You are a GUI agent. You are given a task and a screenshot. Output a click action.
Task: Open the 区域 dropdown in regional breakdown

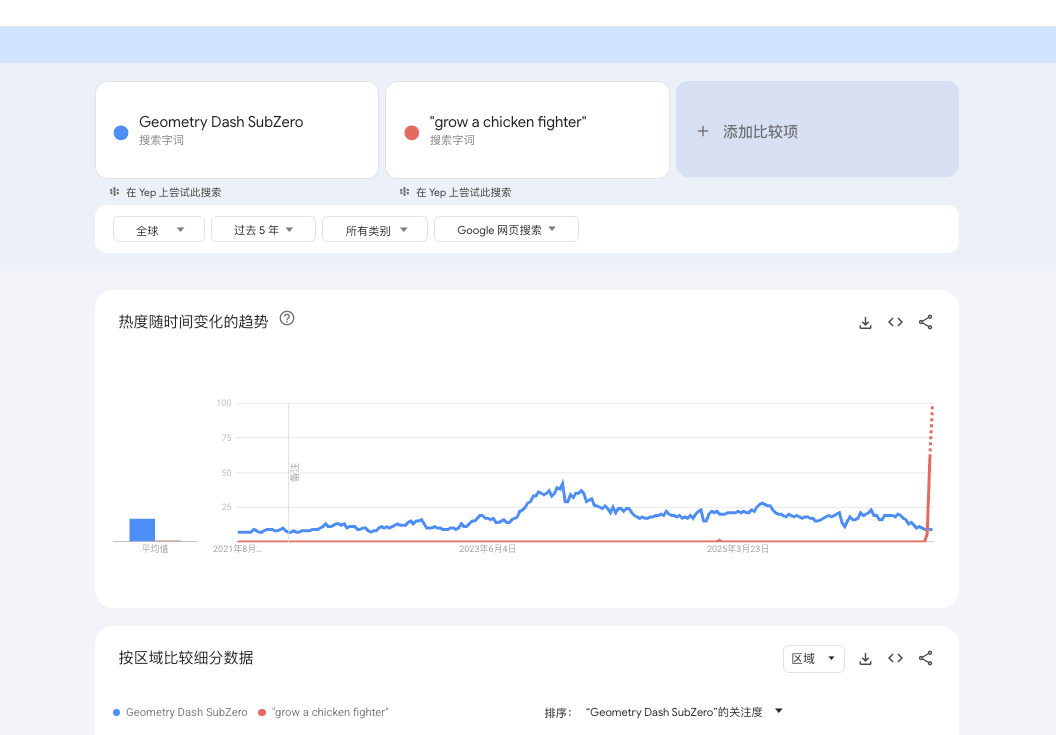(814, 658)
